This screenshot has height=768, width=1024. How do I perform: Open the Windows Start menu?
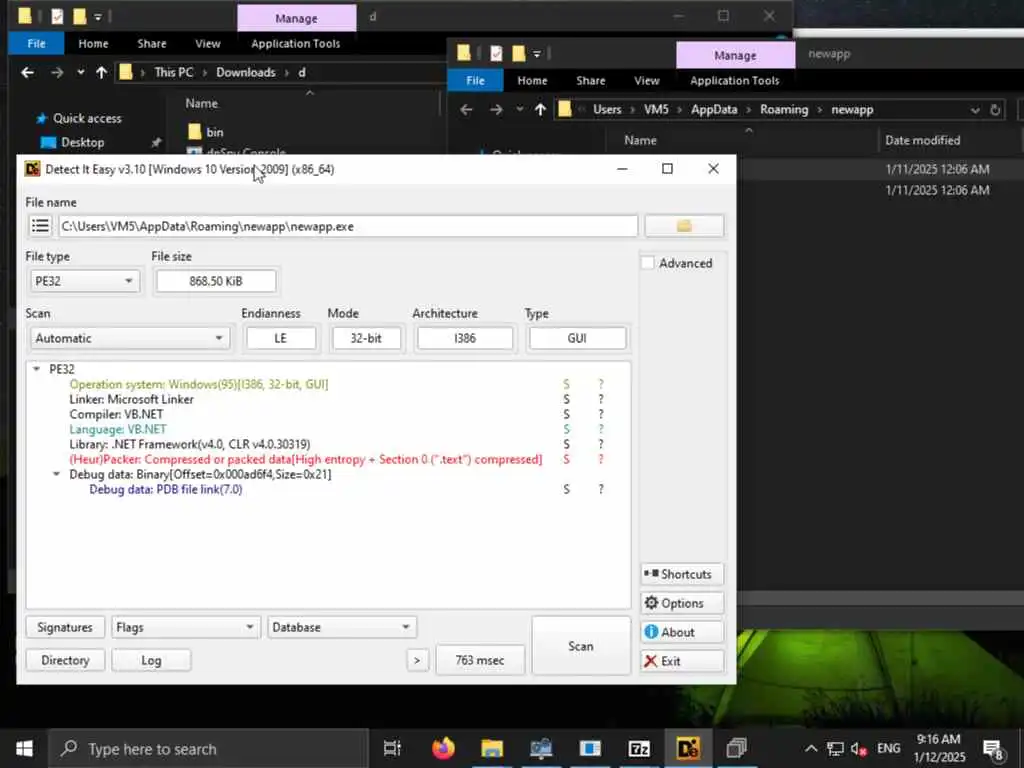(24, 748)
